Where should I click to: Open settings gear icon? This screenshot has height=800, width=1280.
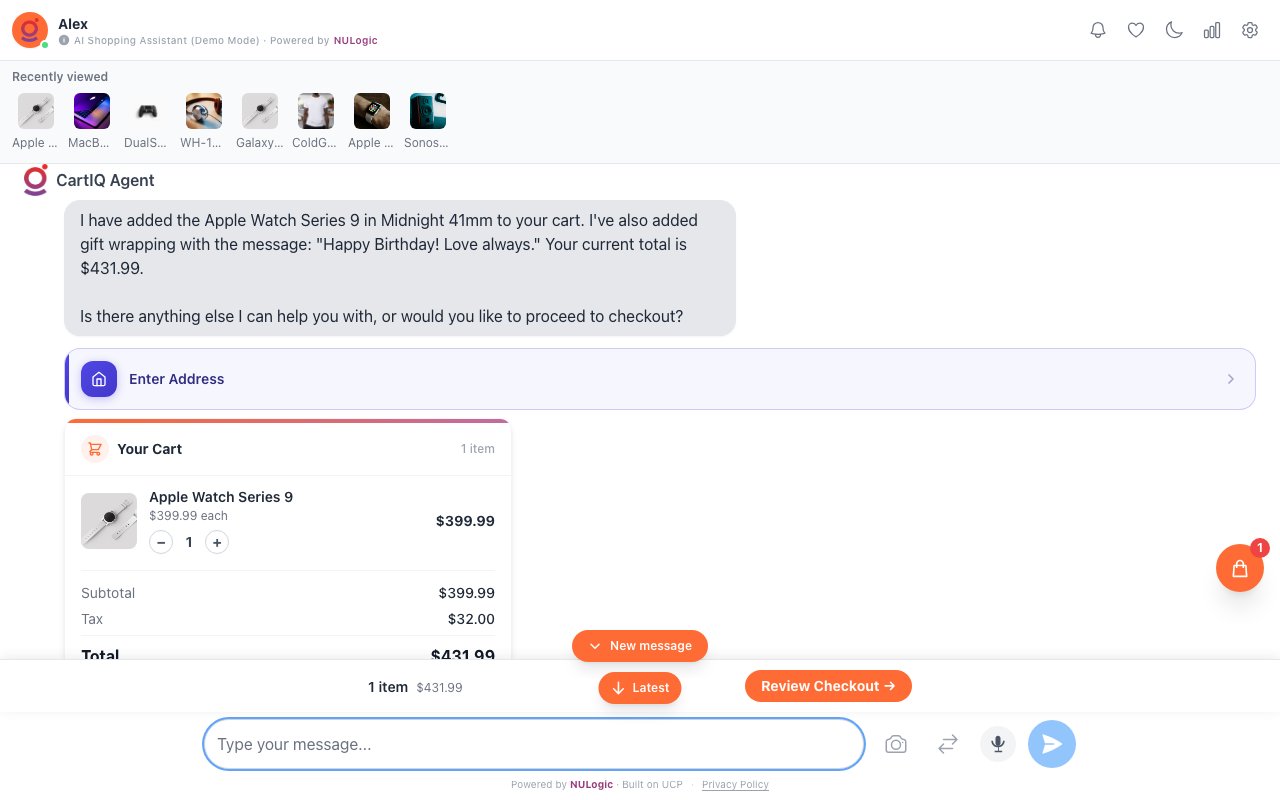1250,30
